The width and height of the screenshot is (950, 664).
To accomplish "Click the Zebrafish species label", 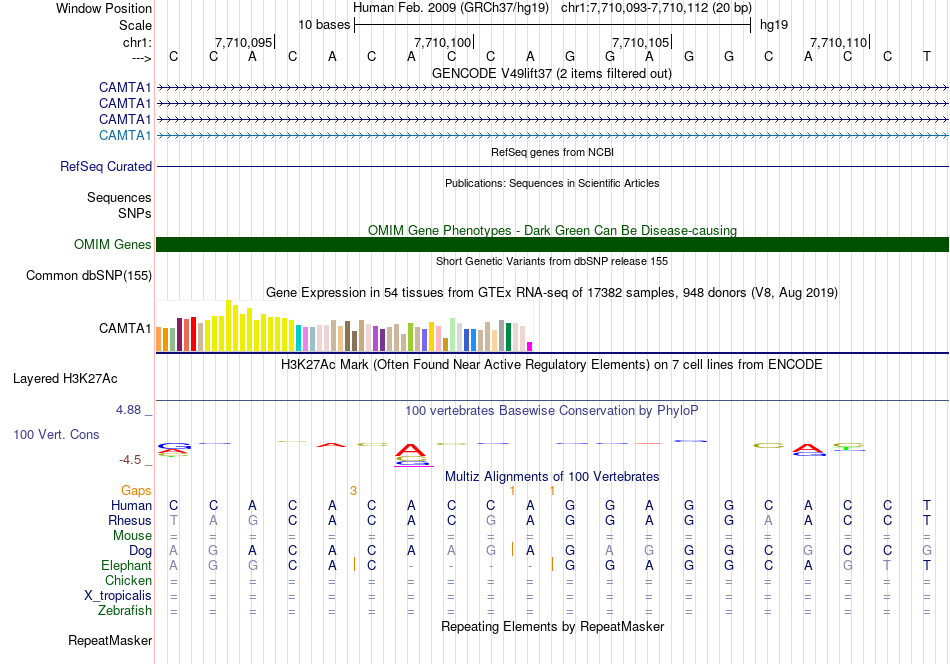I will (x=125, y=610).
